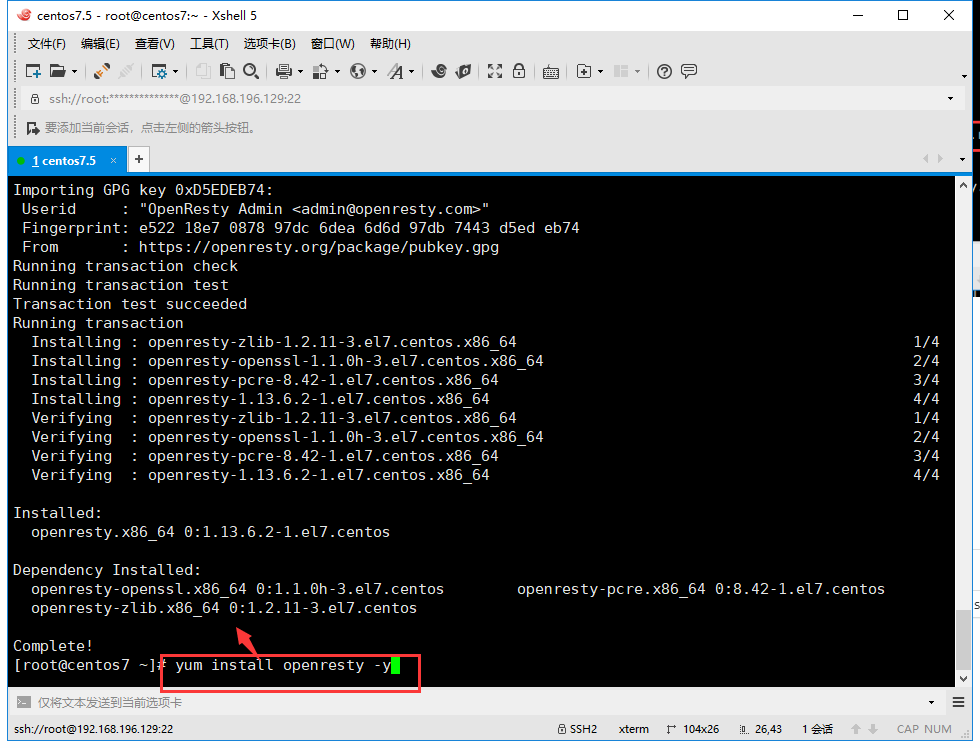Screen dimensions: 980x748
Task: Launch Xagent via the leaf icon
Action: (463, 71)
